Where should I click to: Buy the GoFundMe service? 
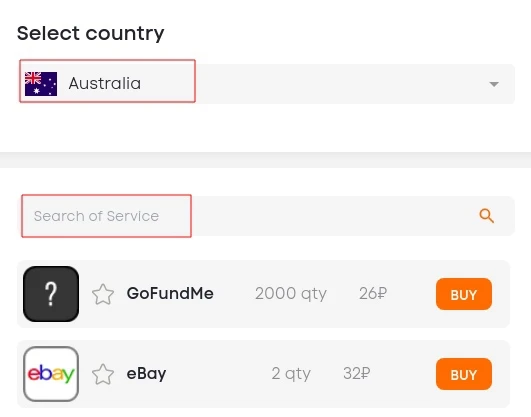click(464, 294)
